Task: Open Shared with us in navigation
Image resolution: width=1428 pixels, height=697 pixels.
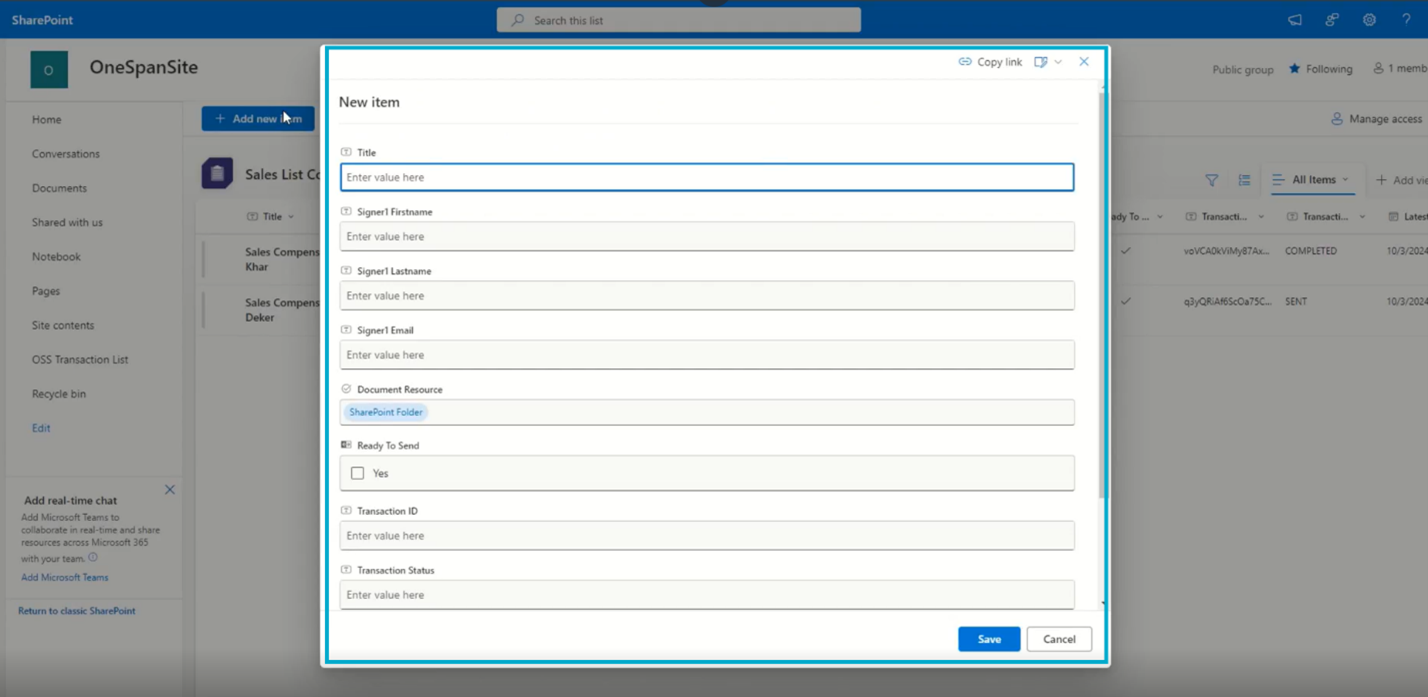Action: coord(67,222)
